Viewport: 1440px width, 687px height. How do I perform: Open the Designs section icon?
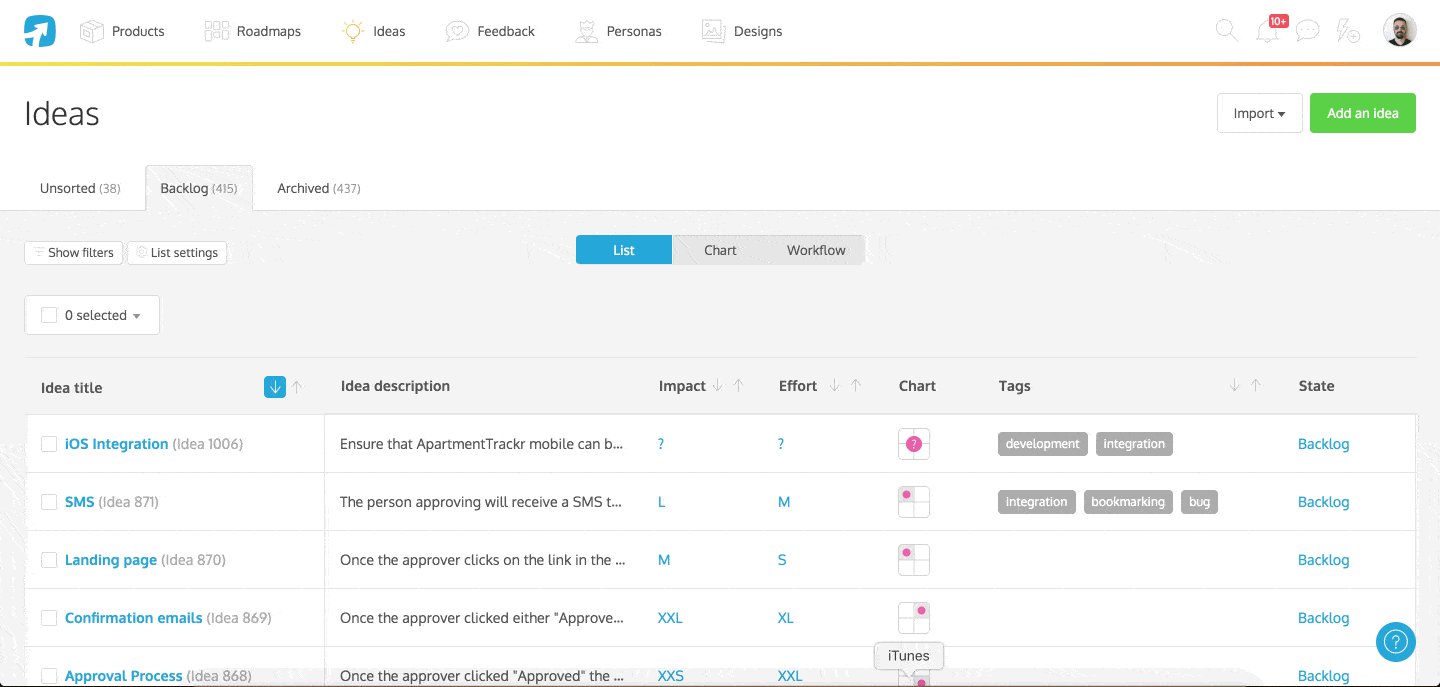pos(712,31)
